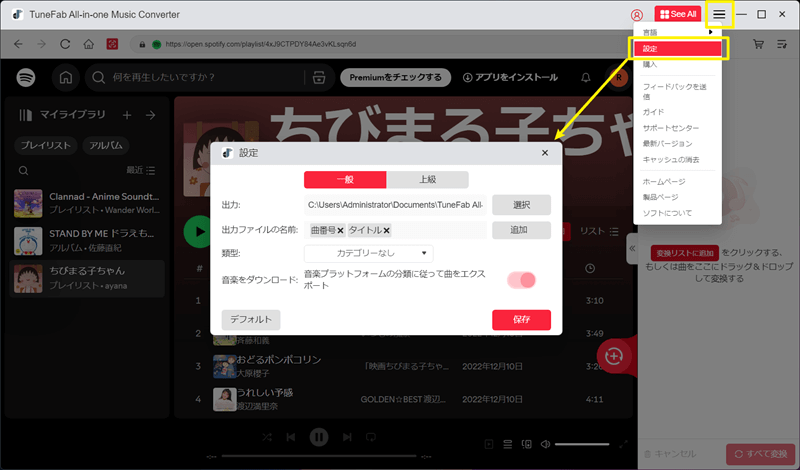
Task: Expand the 言語 submenu
Action: click(x=677, y=32)
